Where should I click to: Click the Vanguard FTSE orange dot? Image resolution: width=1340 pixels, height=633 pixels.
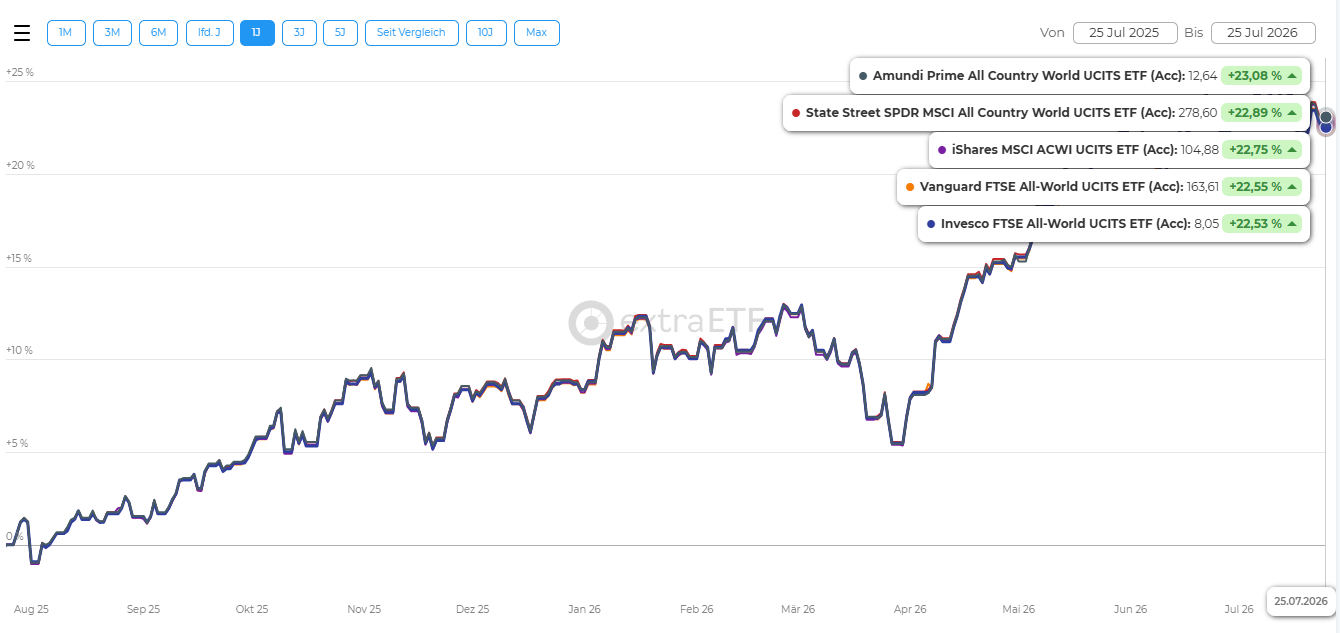click(910, 187)
